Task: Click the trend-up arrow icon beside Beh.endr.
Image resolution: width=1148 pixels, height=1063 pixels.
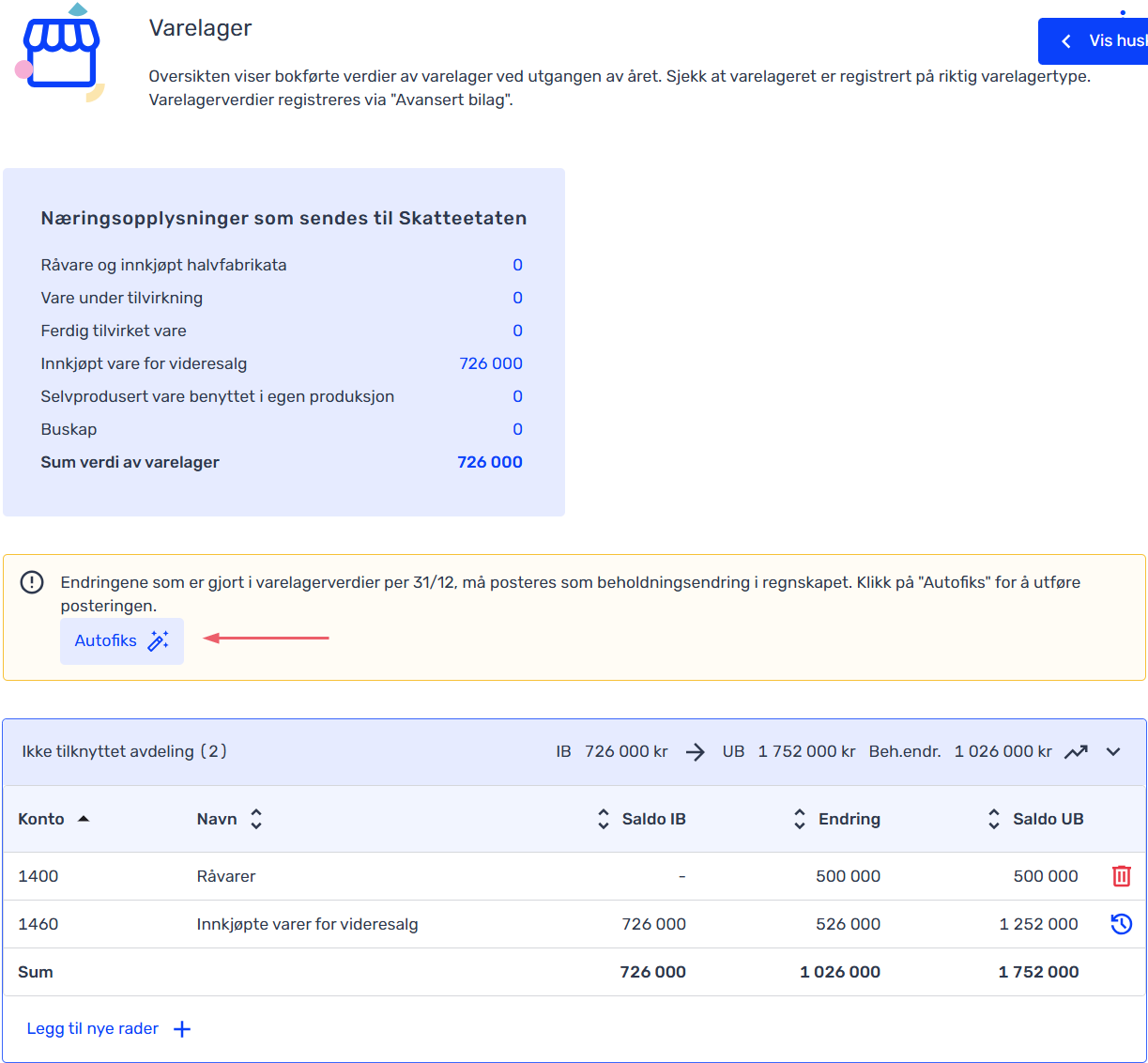Action: tap(1076, 751)
